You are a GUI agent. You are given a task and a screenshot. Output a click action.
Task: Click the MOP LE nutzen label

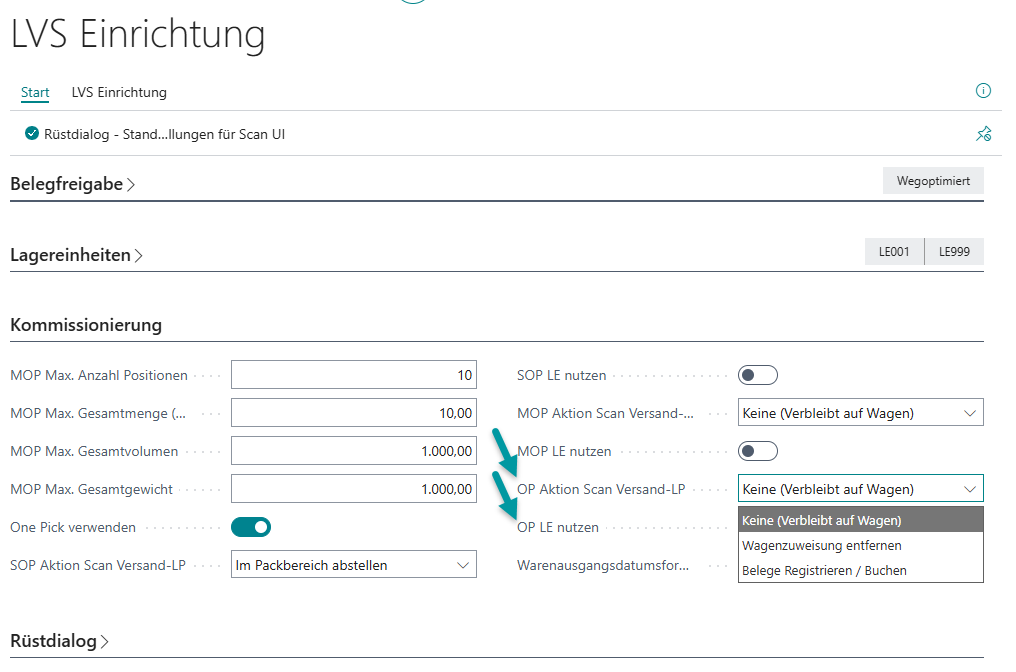click(564, 452)
